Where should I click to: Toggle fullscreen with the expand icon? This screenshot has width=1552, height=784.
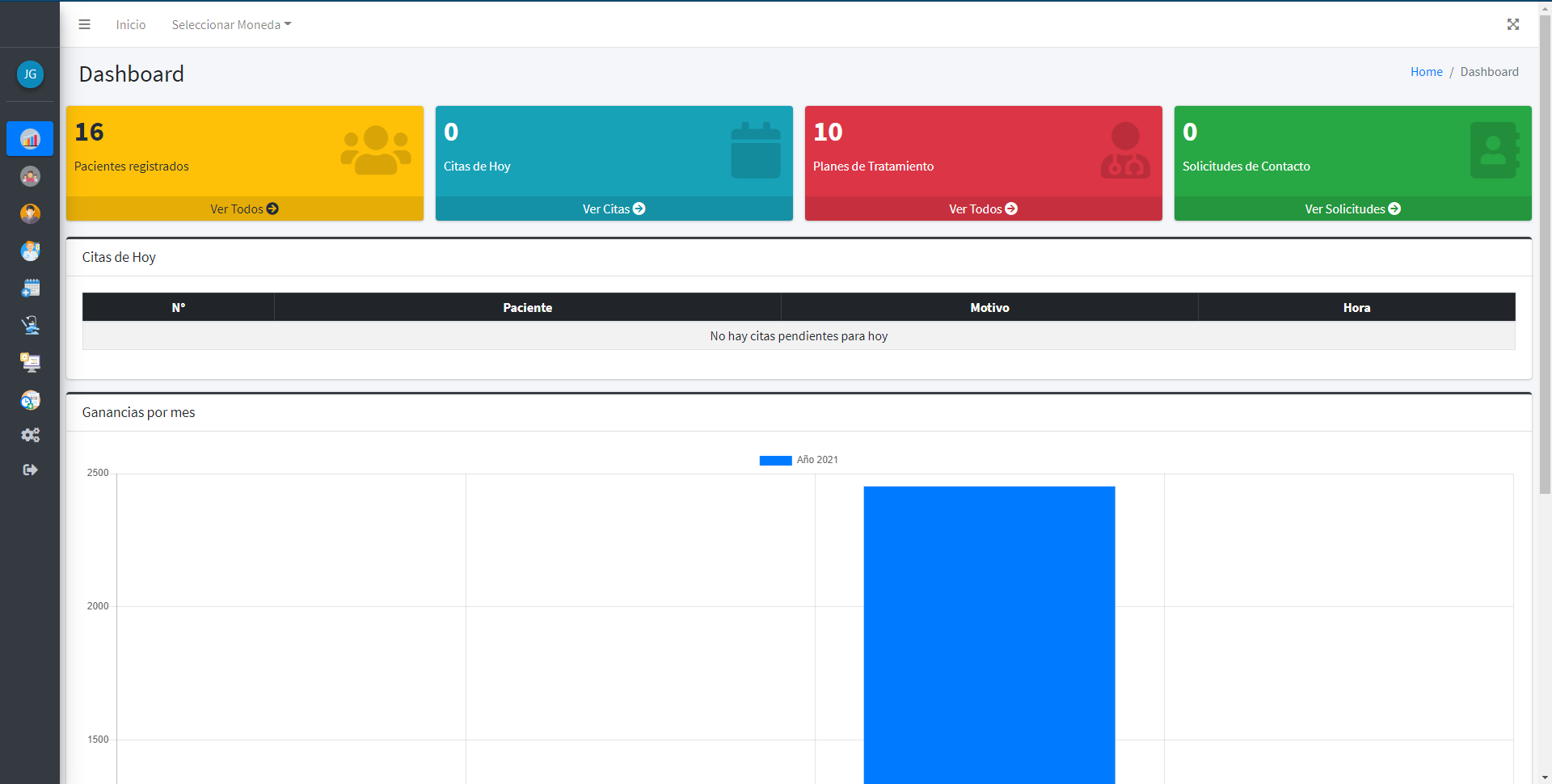point(1512,24)
